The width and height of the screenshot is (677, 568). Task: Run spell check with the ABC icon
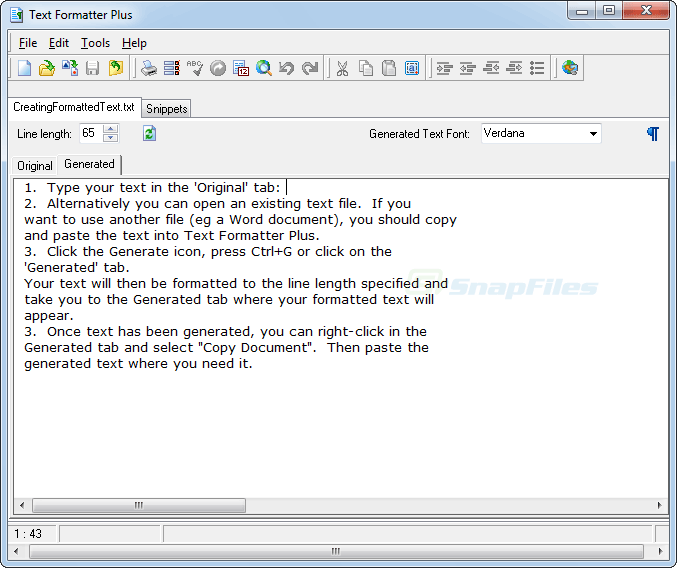(x=195, y=68)
